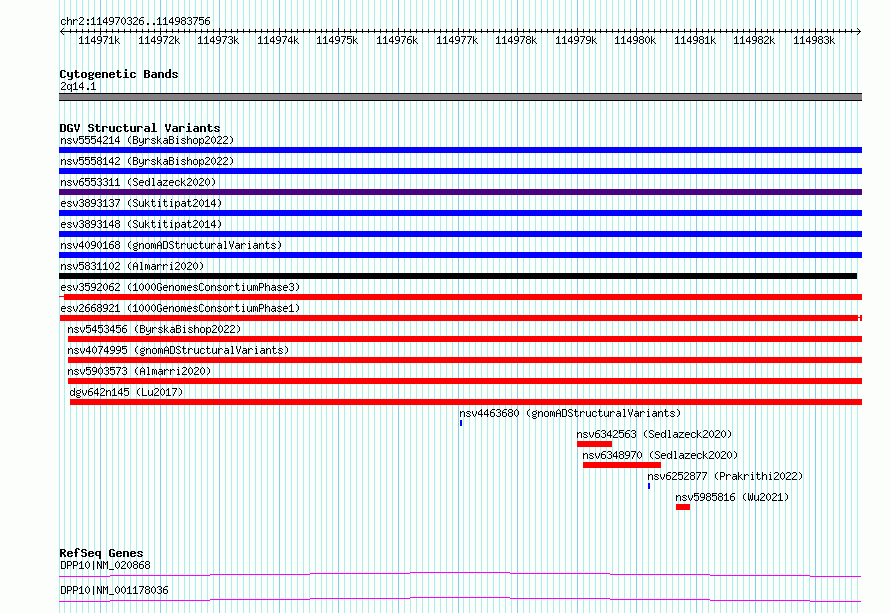Click the magenta line under DPP10|NM_001178036
890x613 pixels.
tap(460, 599)
